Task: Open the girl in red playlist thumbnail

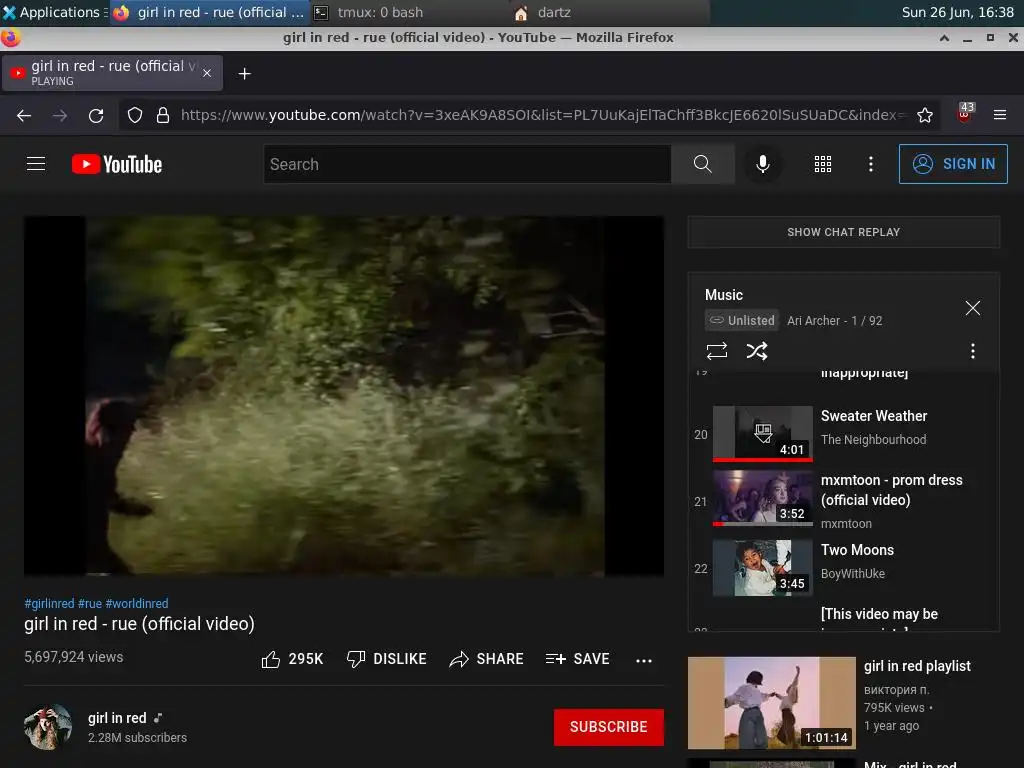Action: pyautogui.click(x=771, y=703)
